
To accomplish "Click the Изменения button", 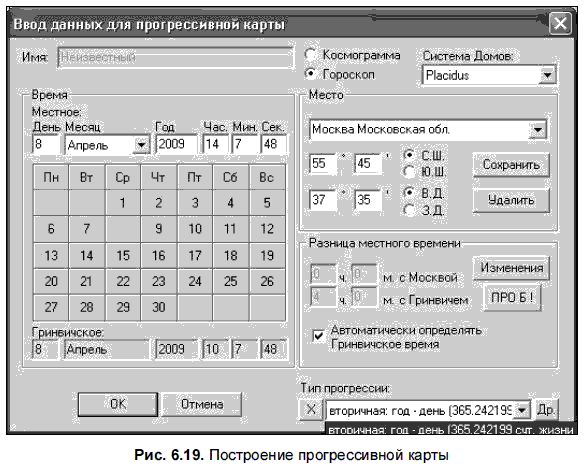I will [511, 268].
